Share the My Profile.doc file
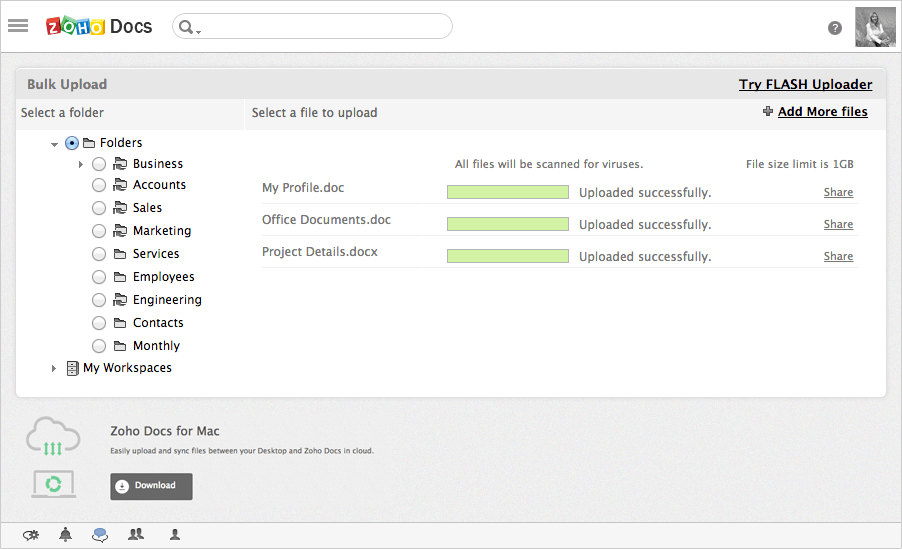The height and width of the screenshot is (549, 902). tap(838, 192)
